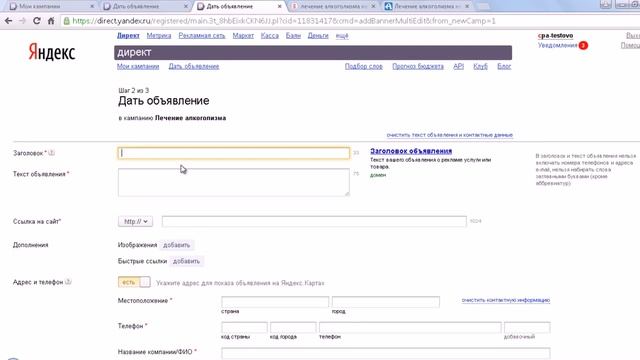Click the help icon next to Заголовок
Image resolution: width=640 pixels, height=360 pixels.
click(x=51, y=153)
